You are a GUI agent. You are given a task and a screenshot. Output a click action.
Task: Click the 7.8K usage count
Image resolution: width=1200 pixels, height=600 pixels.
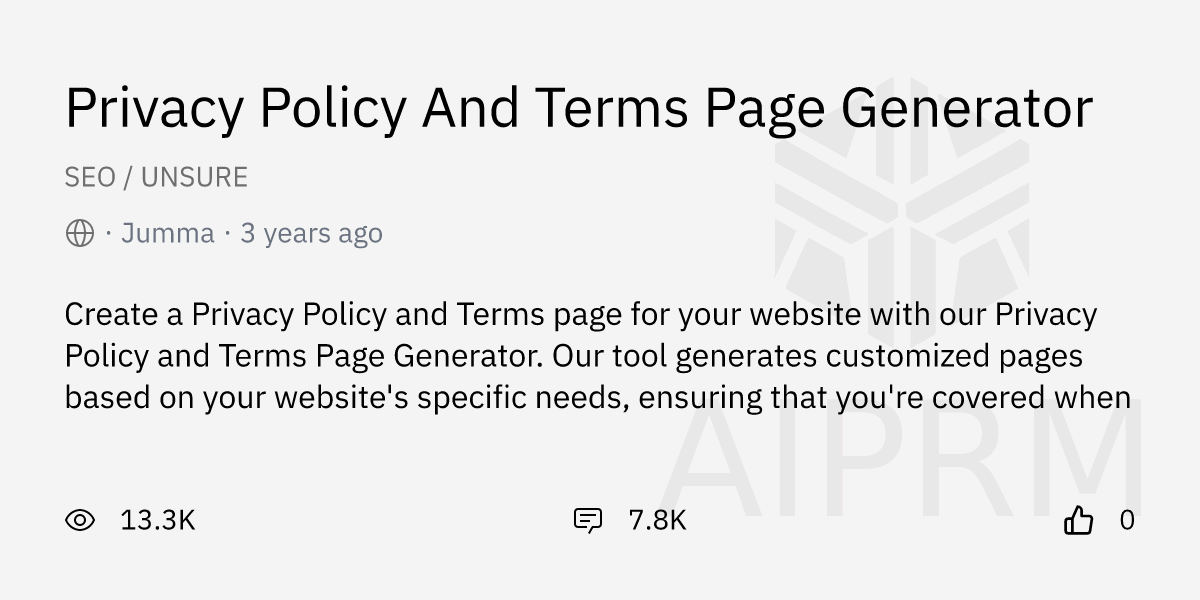point(656,520)
